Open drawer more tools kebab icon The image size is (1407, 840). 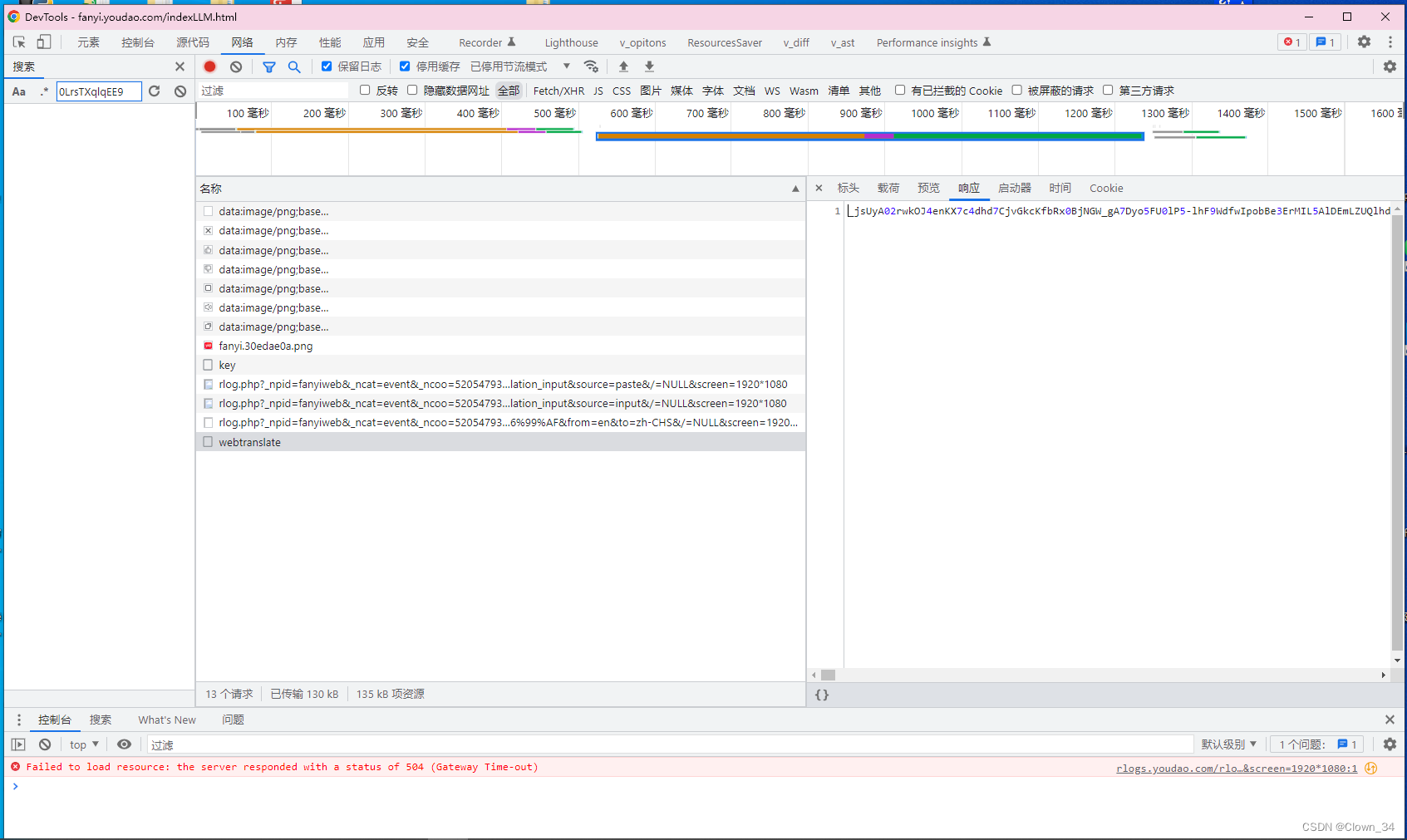point(18,720)
